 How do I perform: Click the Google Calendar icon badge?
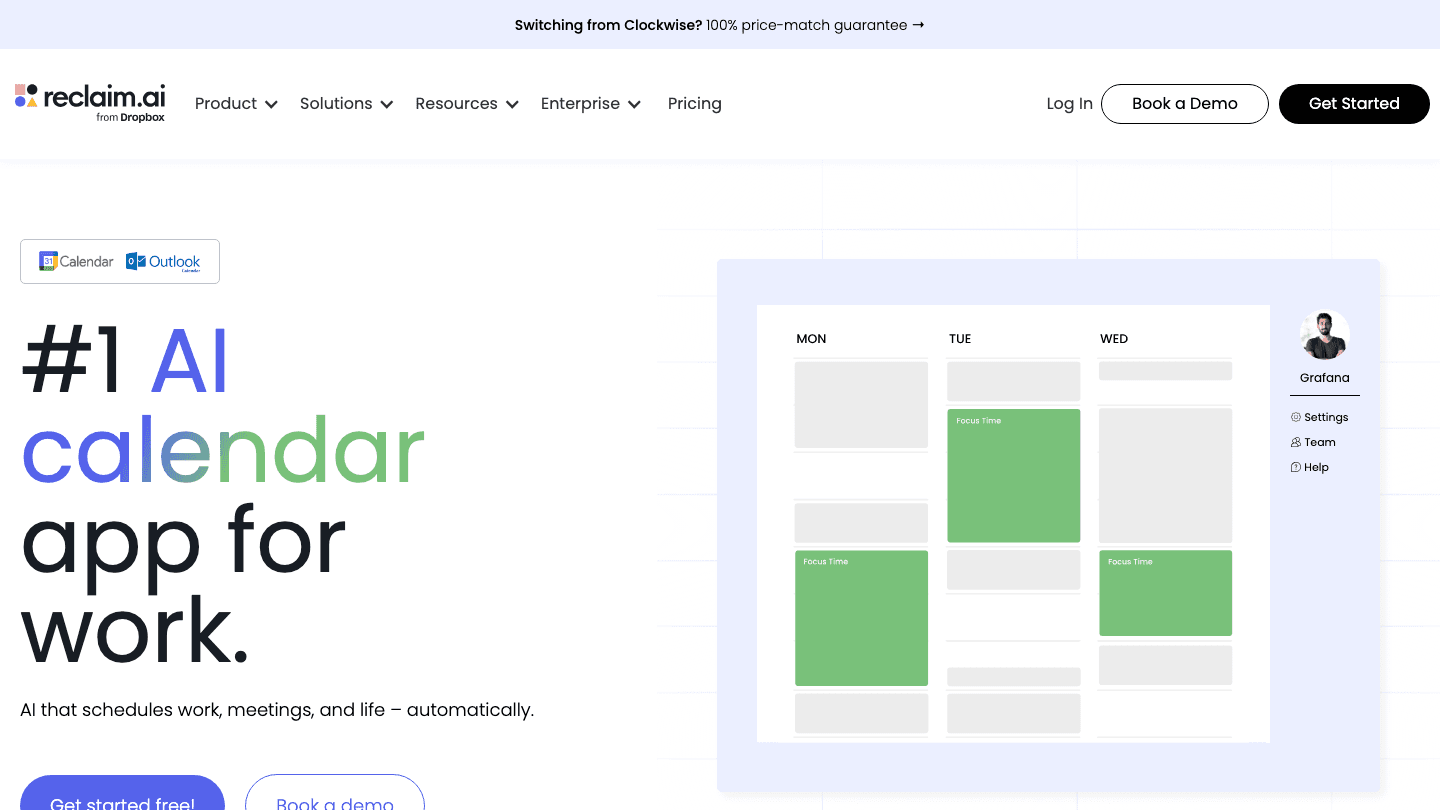click(76, 261)
